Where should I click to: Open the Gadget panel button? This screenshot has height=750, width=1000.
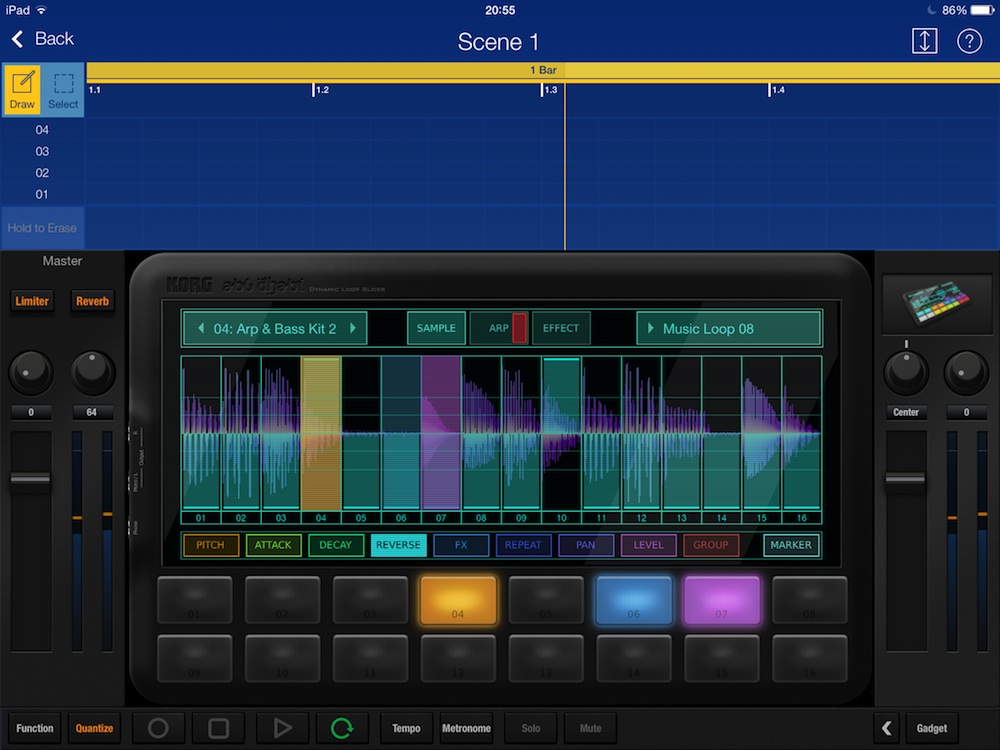[932, 728]
